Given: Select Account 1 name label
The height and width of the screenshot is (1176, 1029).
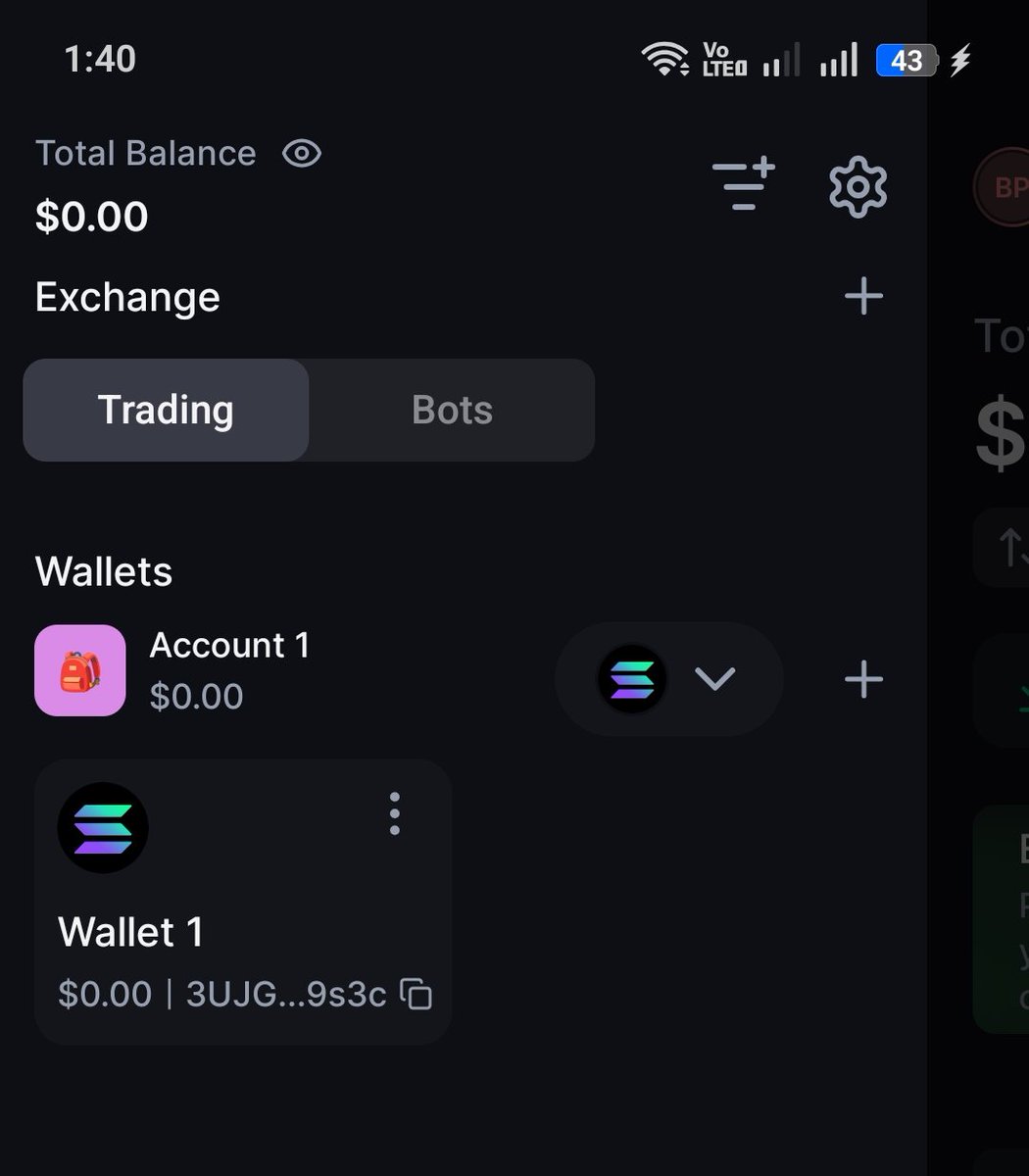Looking at the screenshot, I should (x=229, y=645).
